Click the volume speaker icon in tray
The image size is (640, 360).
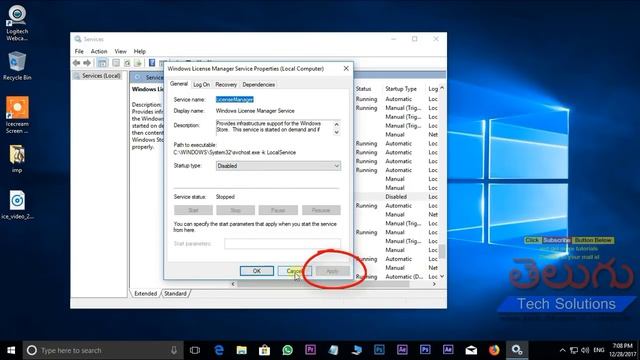pyautogui.click(x=585, y=350)
